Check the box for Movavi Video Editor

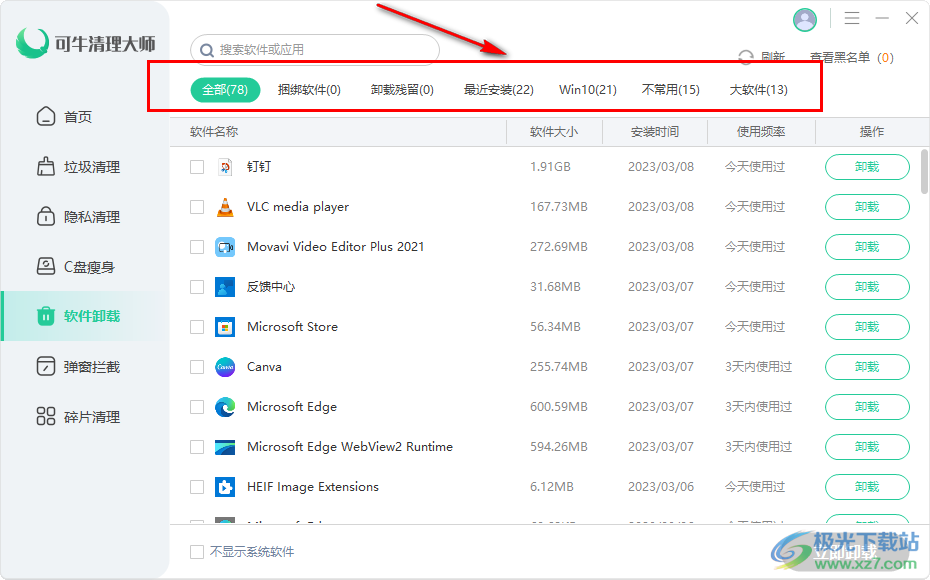[197, 247]
